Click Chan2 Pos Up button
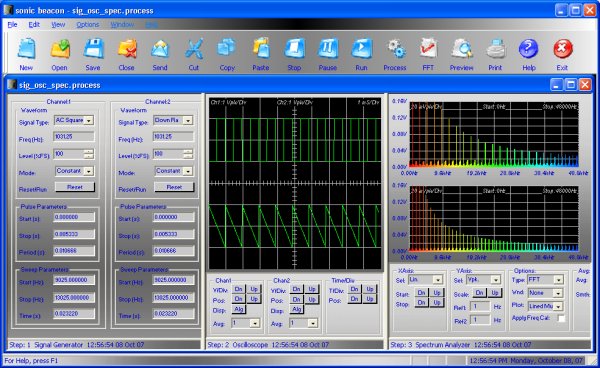600x368 pixels. click(312, 299)
